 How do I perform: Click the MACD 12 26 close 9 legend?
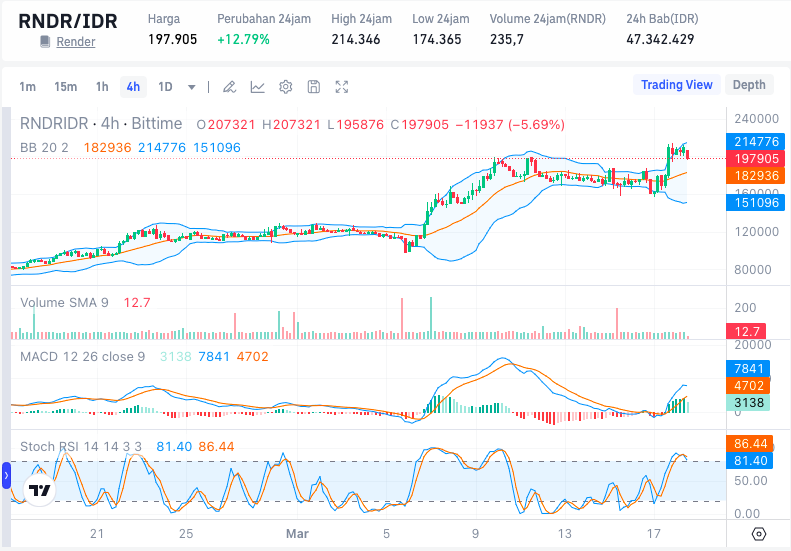[83, 356]
